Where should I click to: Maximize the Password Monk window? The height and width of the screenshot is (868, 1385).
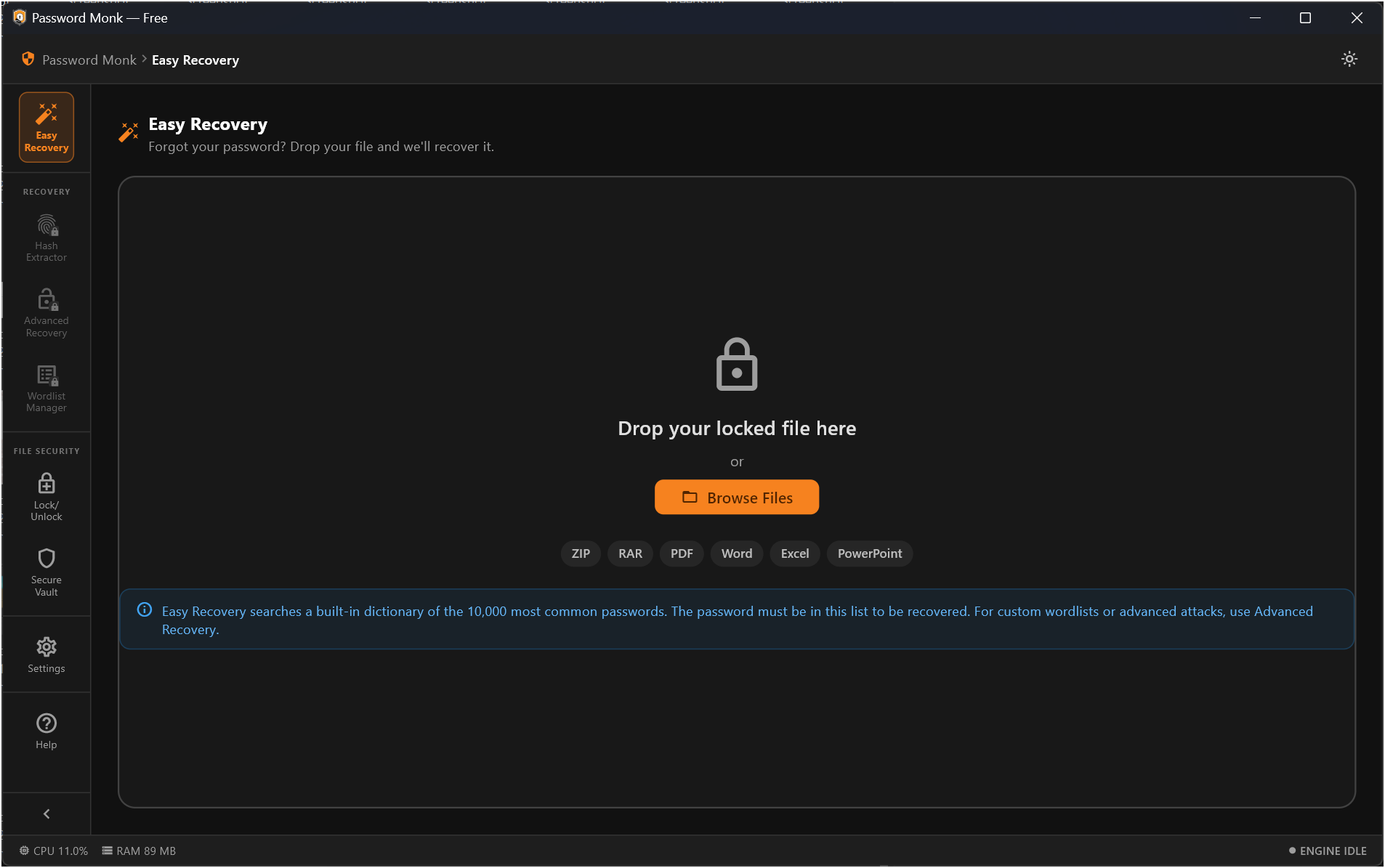[x=1305, y=18]
